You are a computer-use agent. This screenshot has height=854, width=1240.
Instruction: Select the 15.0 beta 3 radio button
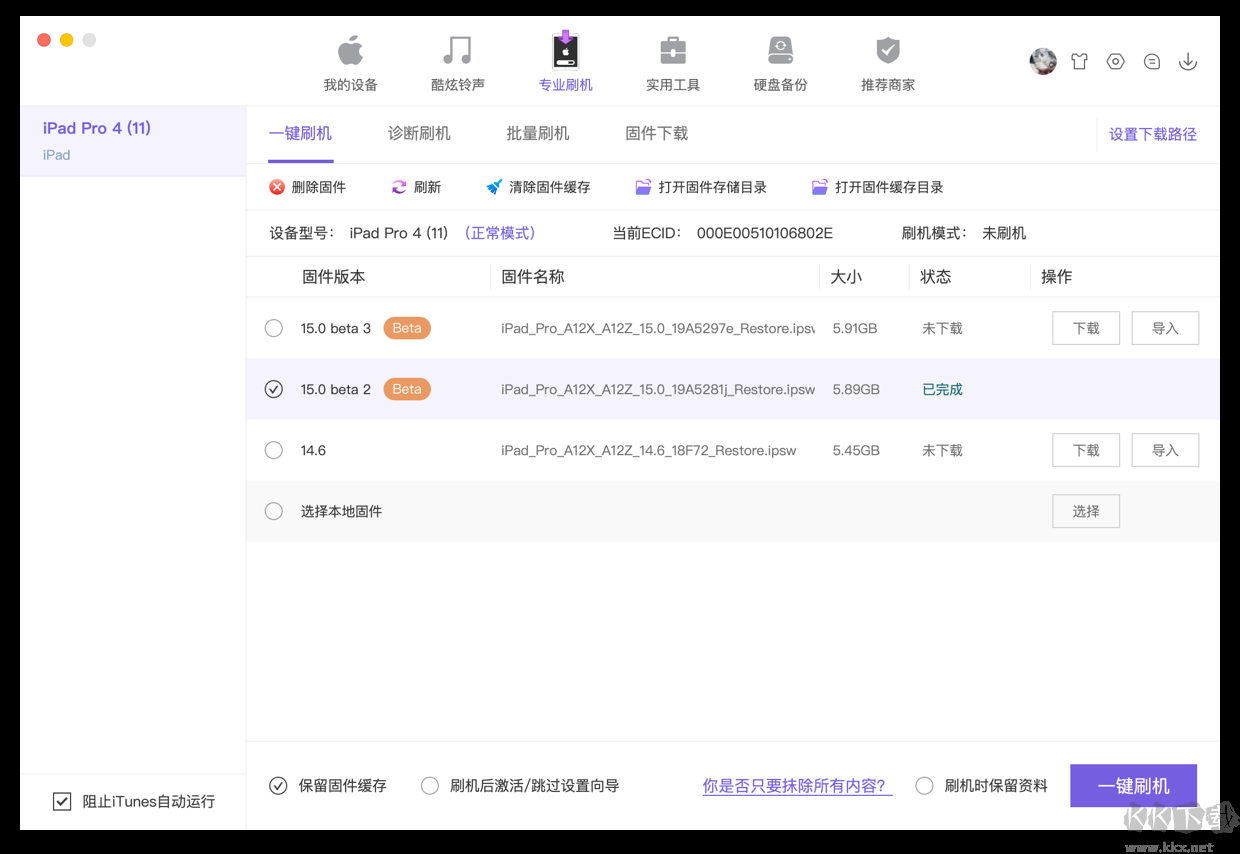(273, 327)
